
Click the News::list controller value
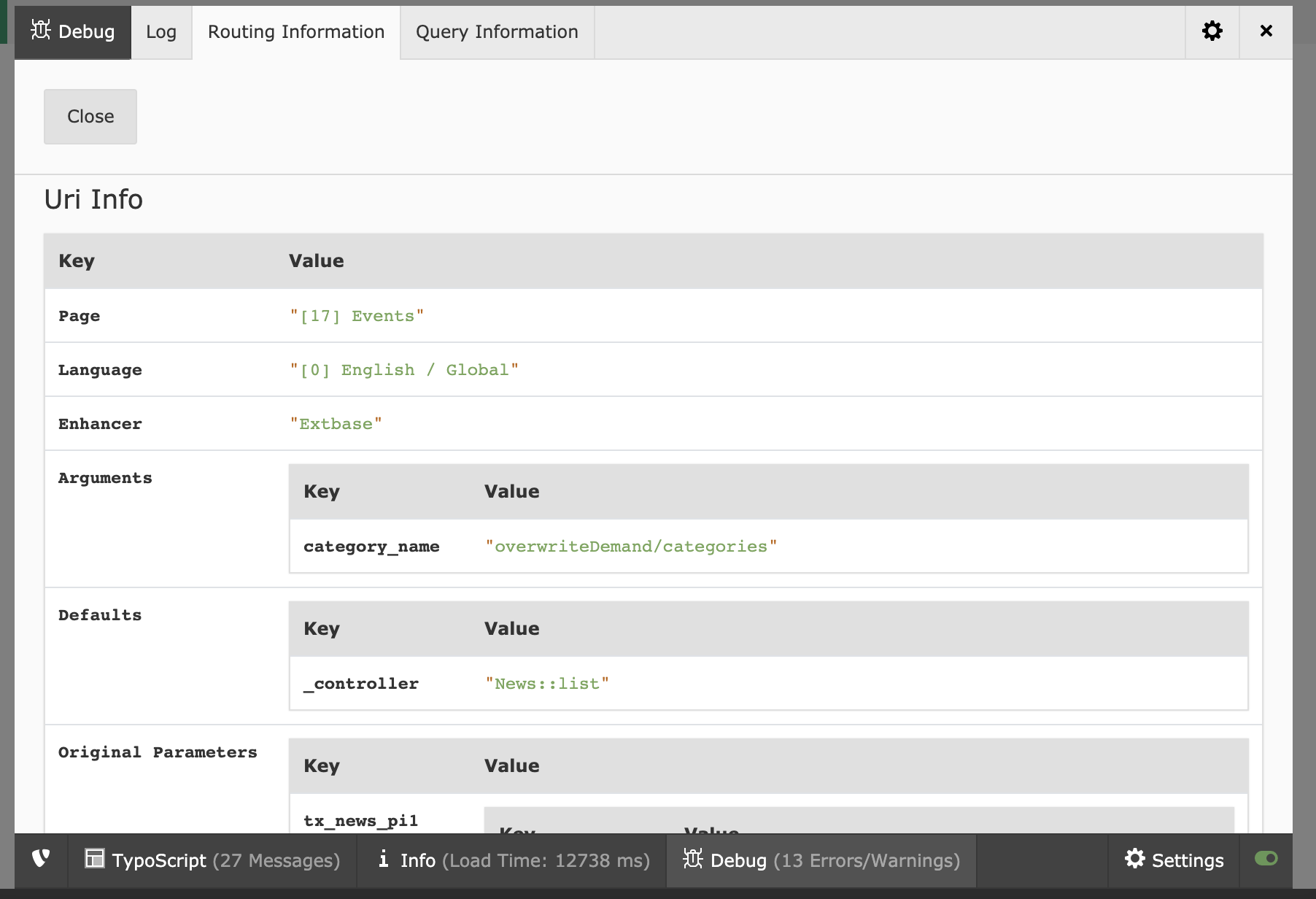(x=547, y=683)
